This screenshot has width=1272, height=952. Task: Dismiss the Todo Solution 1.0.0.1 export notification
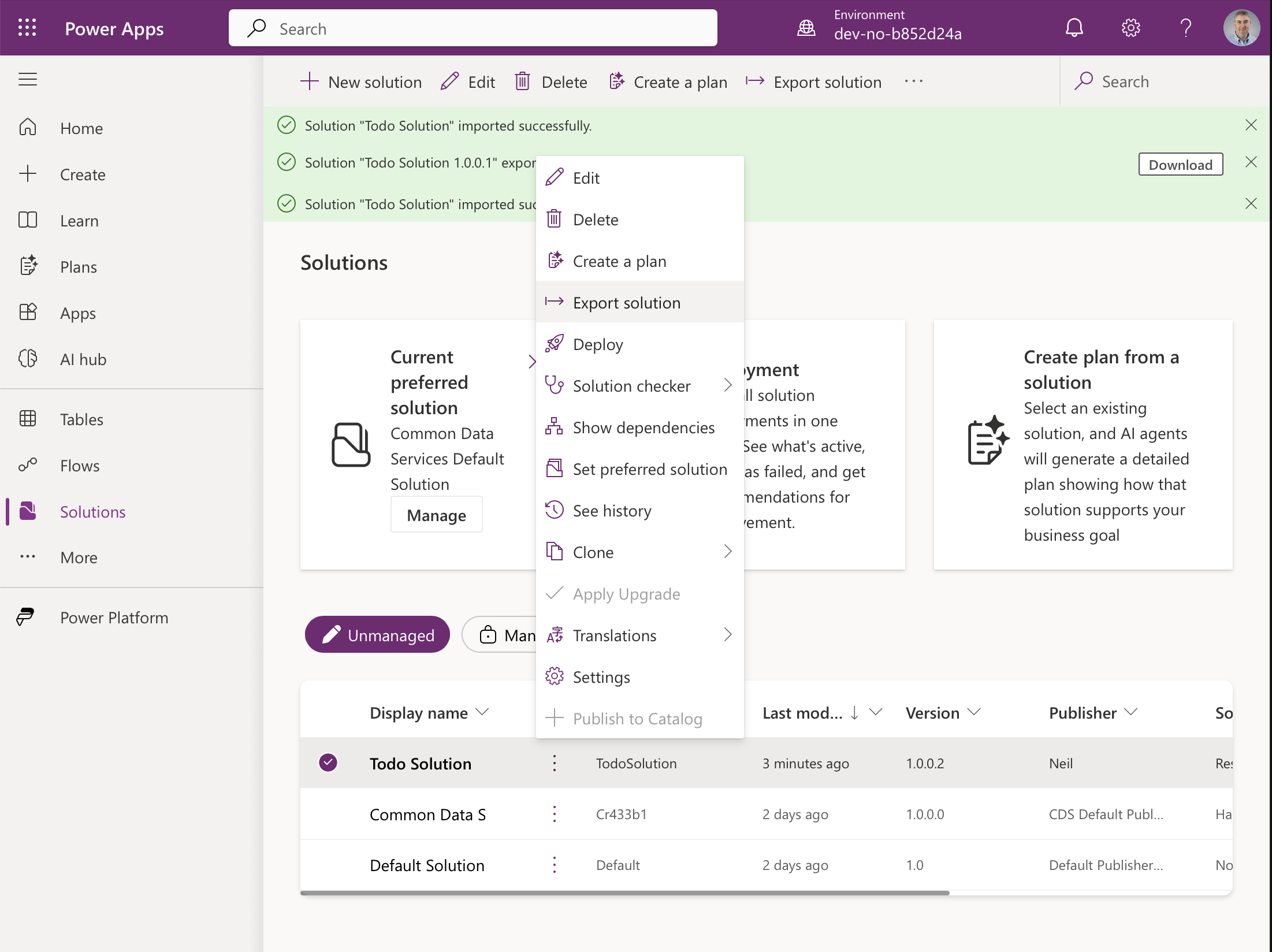point(1251,162)
